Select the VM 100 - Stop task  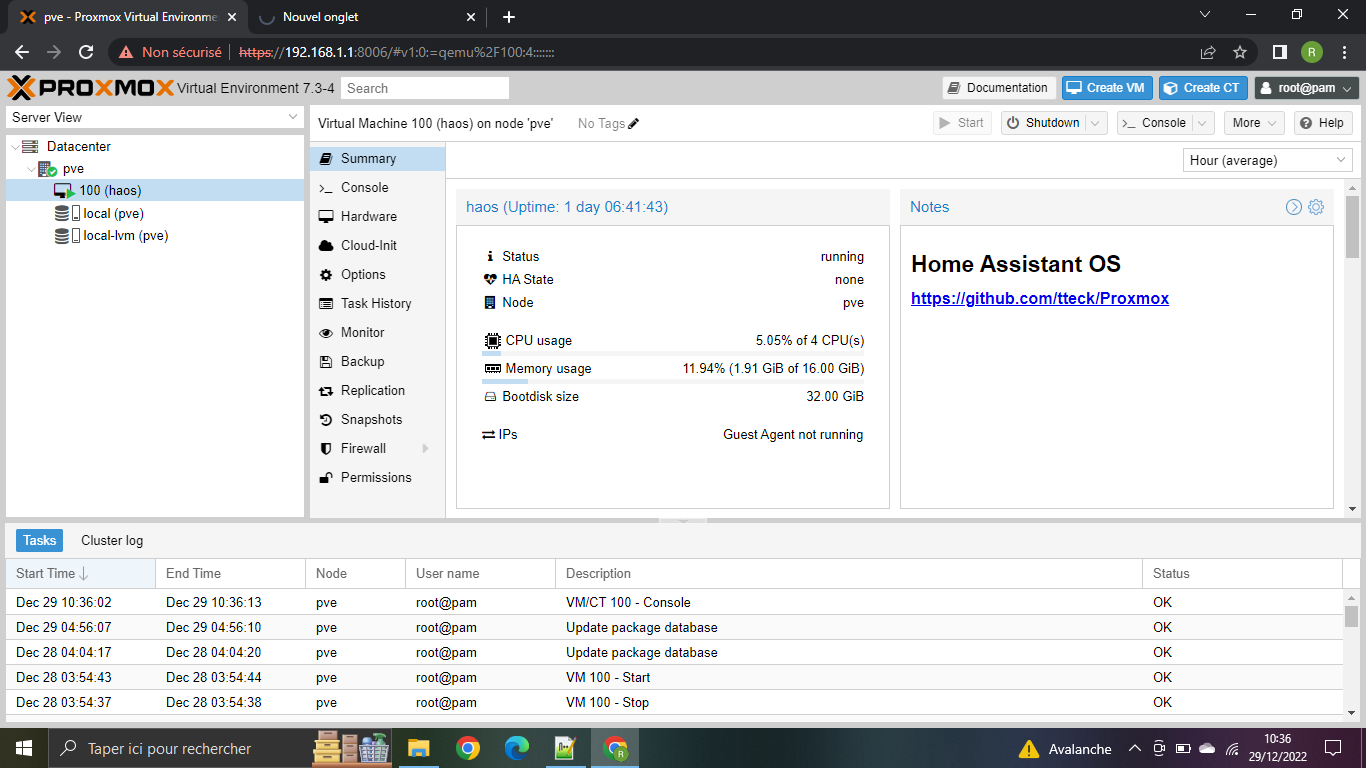[x=674, y=702]
